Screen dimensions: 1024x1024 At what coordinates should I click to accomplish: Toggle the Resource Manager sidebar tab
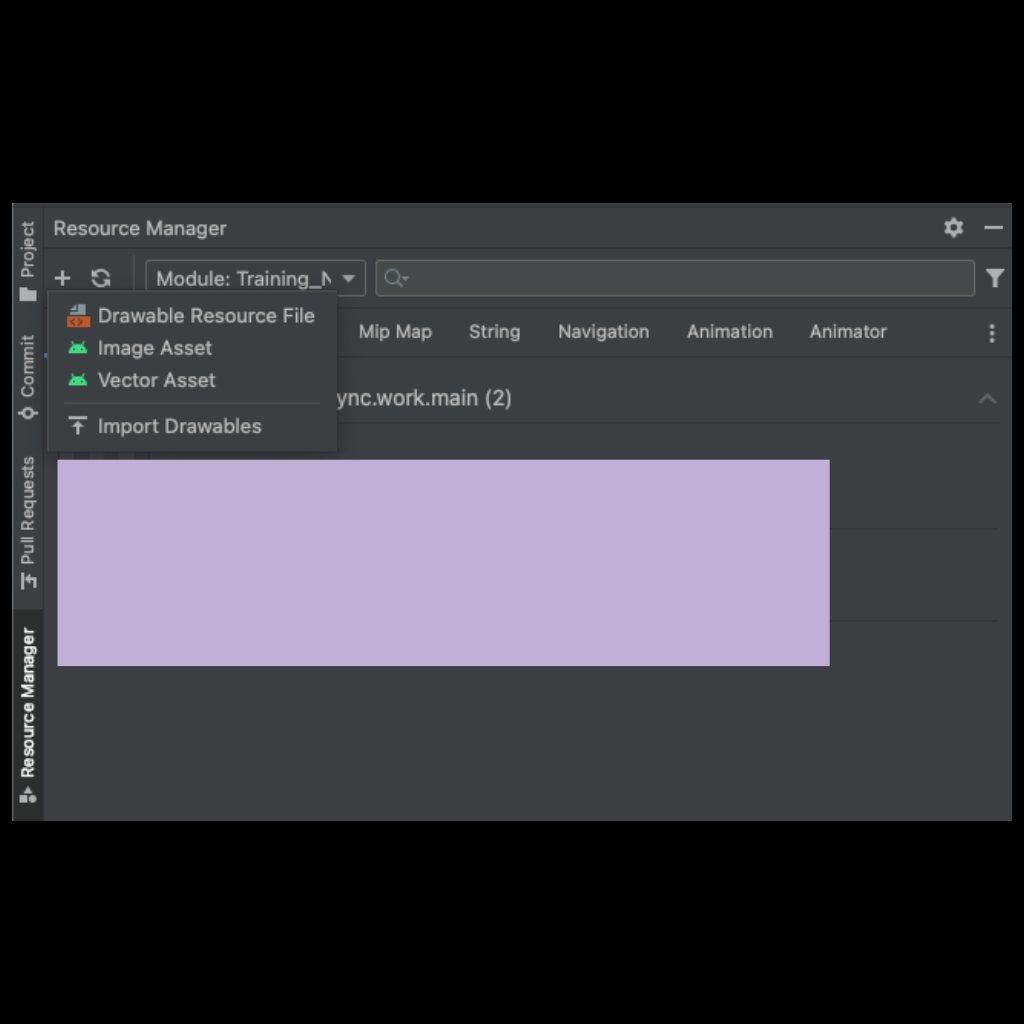(x=27, y=715)
